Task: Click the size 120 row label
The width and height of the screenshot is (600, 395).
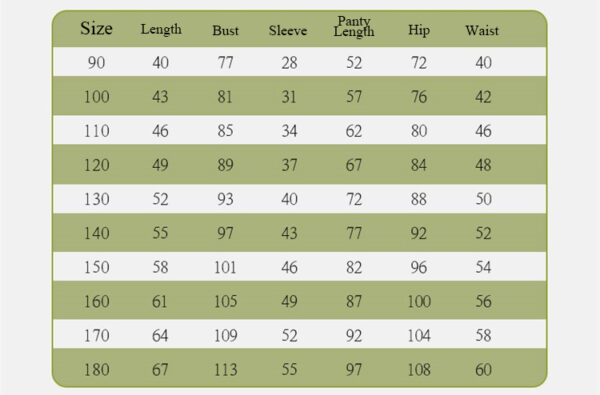Action: (x=96, y=165)
